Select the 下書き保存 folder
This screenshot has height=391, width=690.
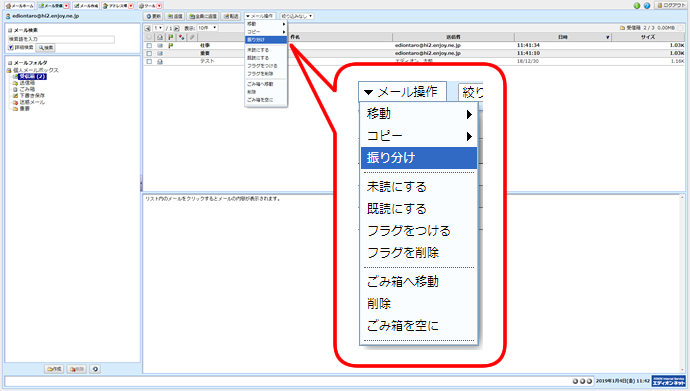point(32,95)
